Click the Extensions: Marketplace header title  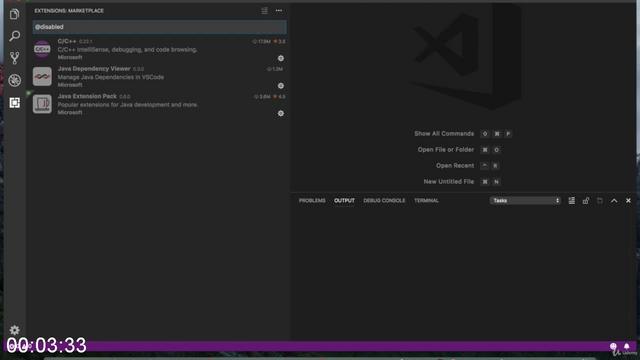(x=69, y=11)
